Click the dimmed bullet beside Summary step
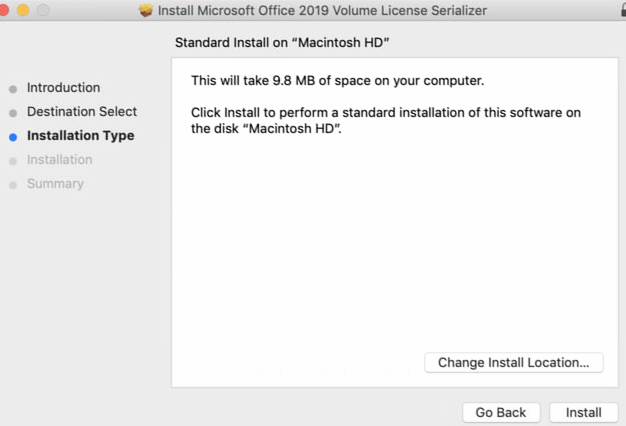 (13, 185)
